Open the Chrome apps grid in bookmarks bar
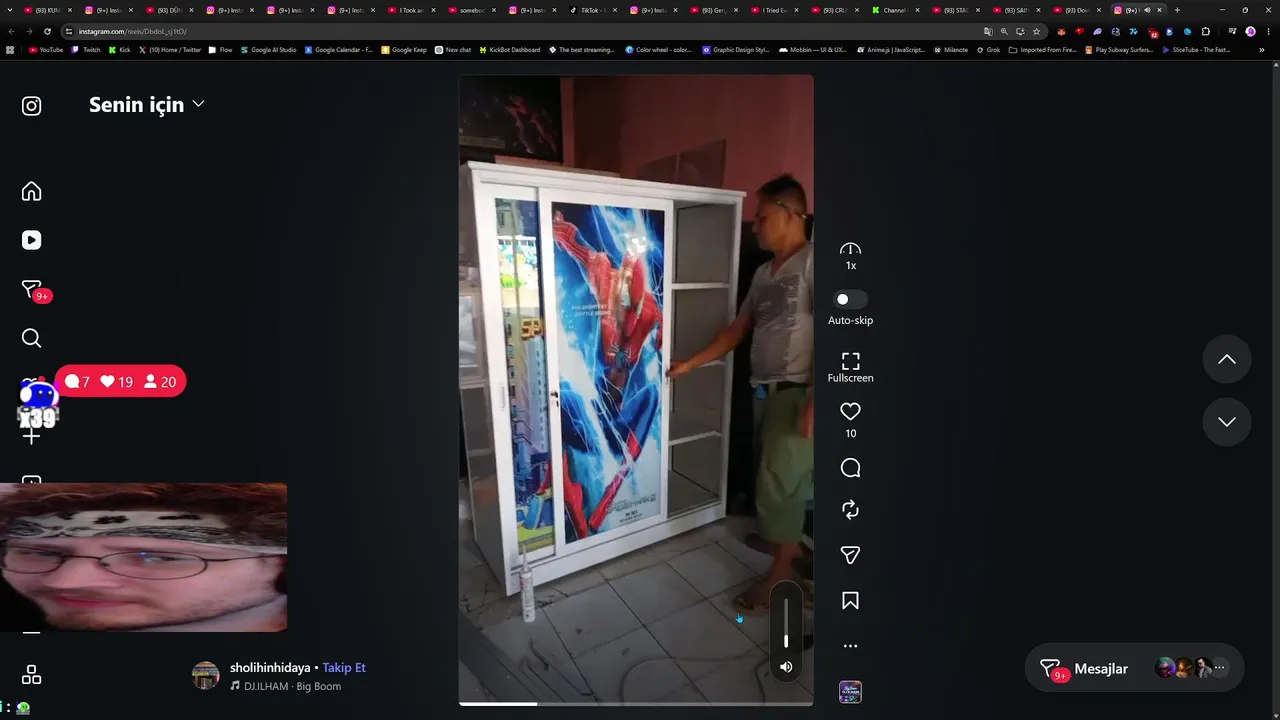Image resolution: width=1280 pixels, height=720 pixels. 11,50
